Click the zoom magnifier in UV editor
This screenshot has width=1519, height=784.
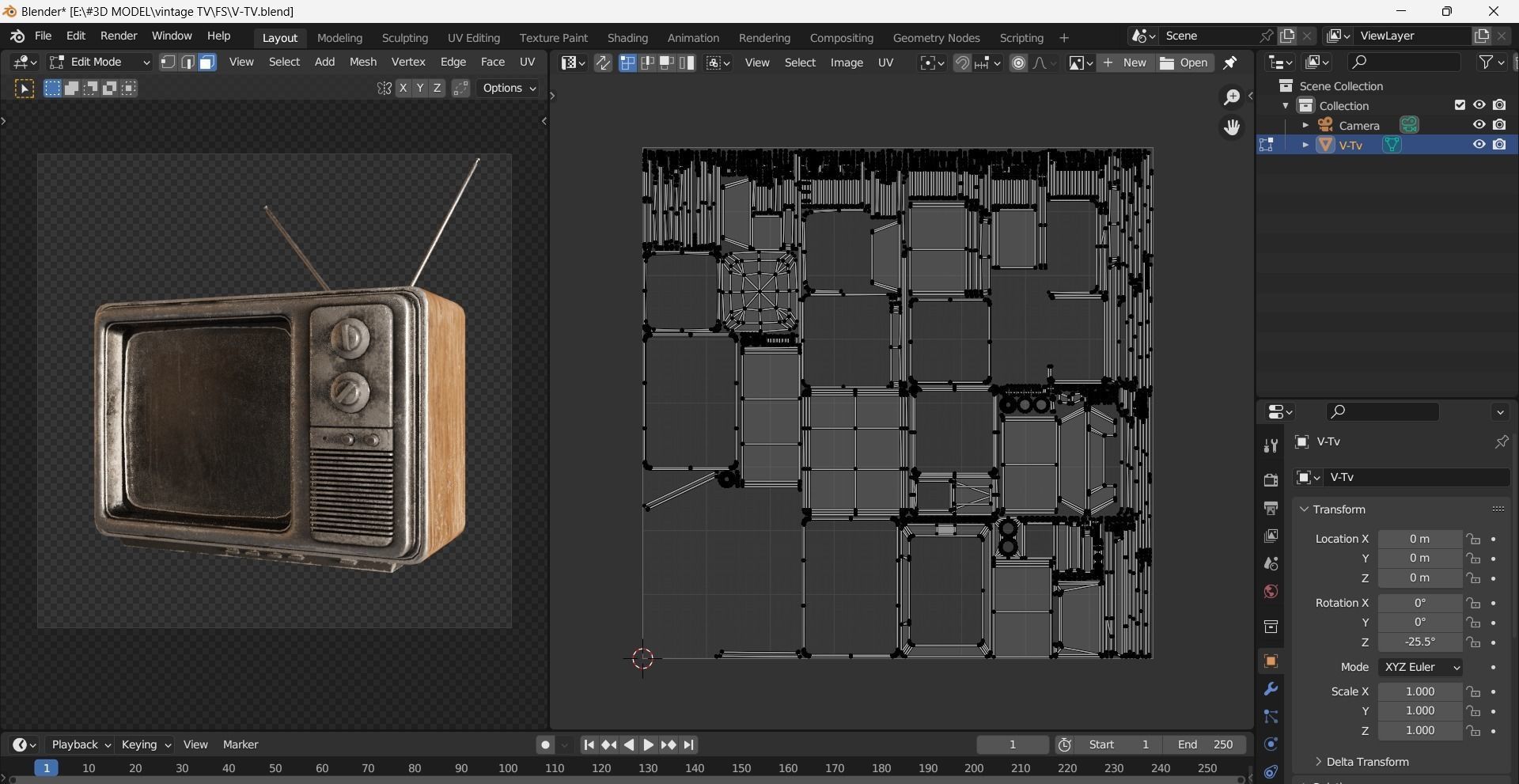1231,97
